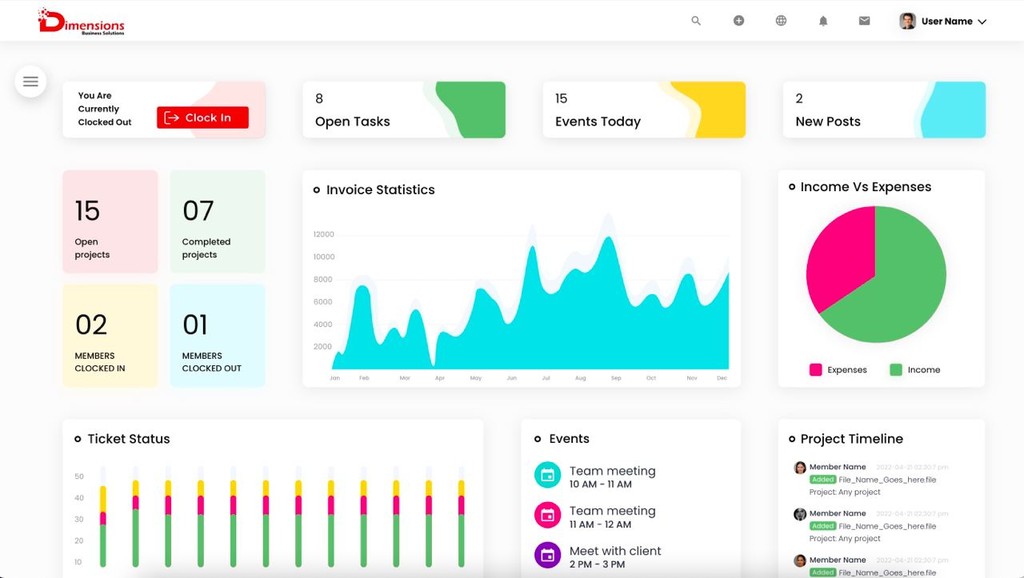Image resolution: width=1024 pixels, height=578 pixels.
Task: Click the teal 10 AM Team meeting icon
Action: pos(547,475)
